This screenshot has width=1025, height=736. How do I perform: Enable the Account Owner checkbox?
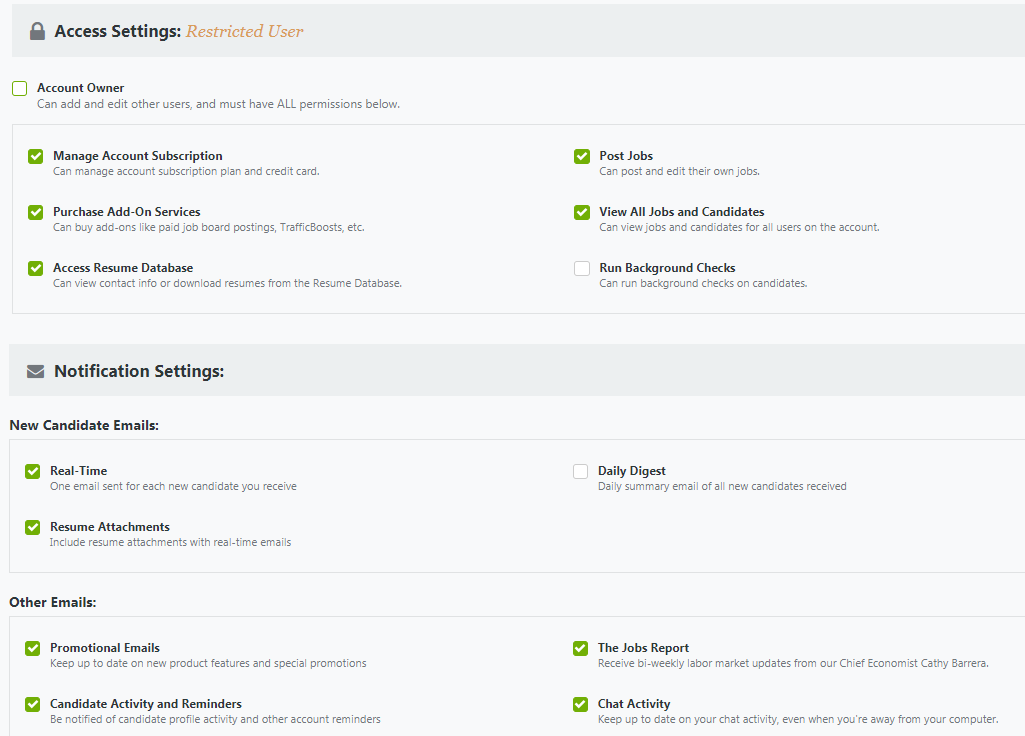(19, 88)
